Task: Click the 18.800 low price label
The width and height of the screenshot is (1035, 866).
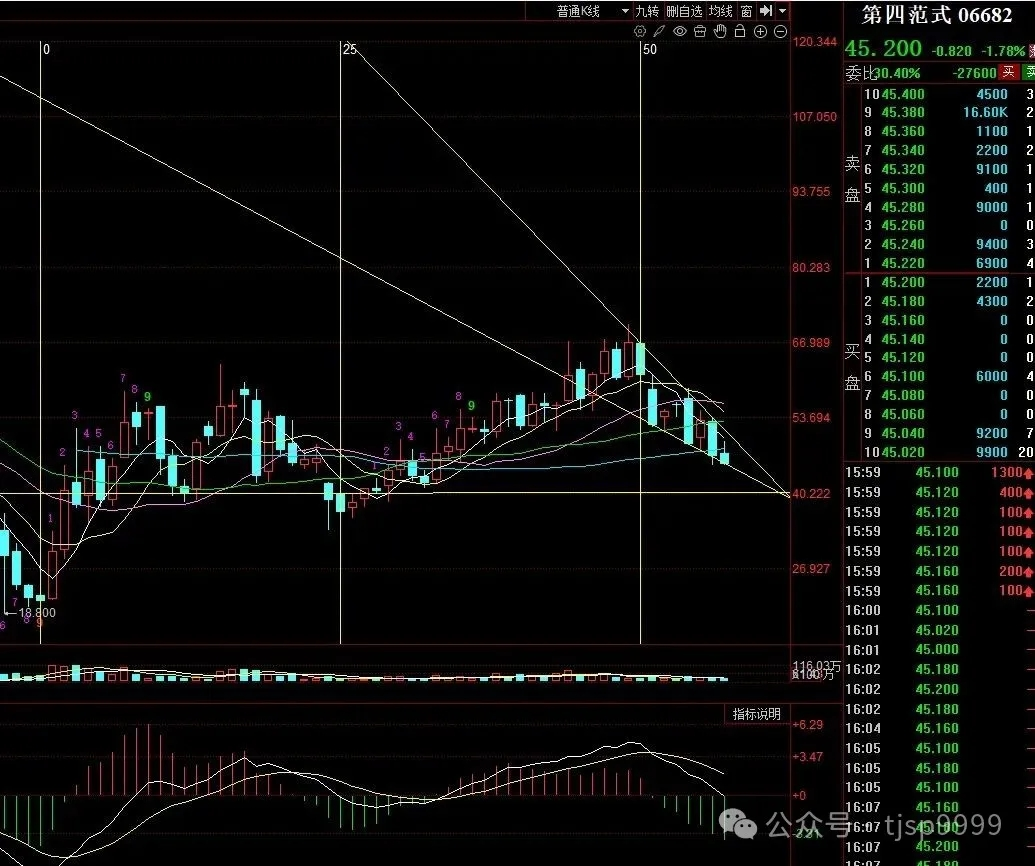Action: (36, 613)
